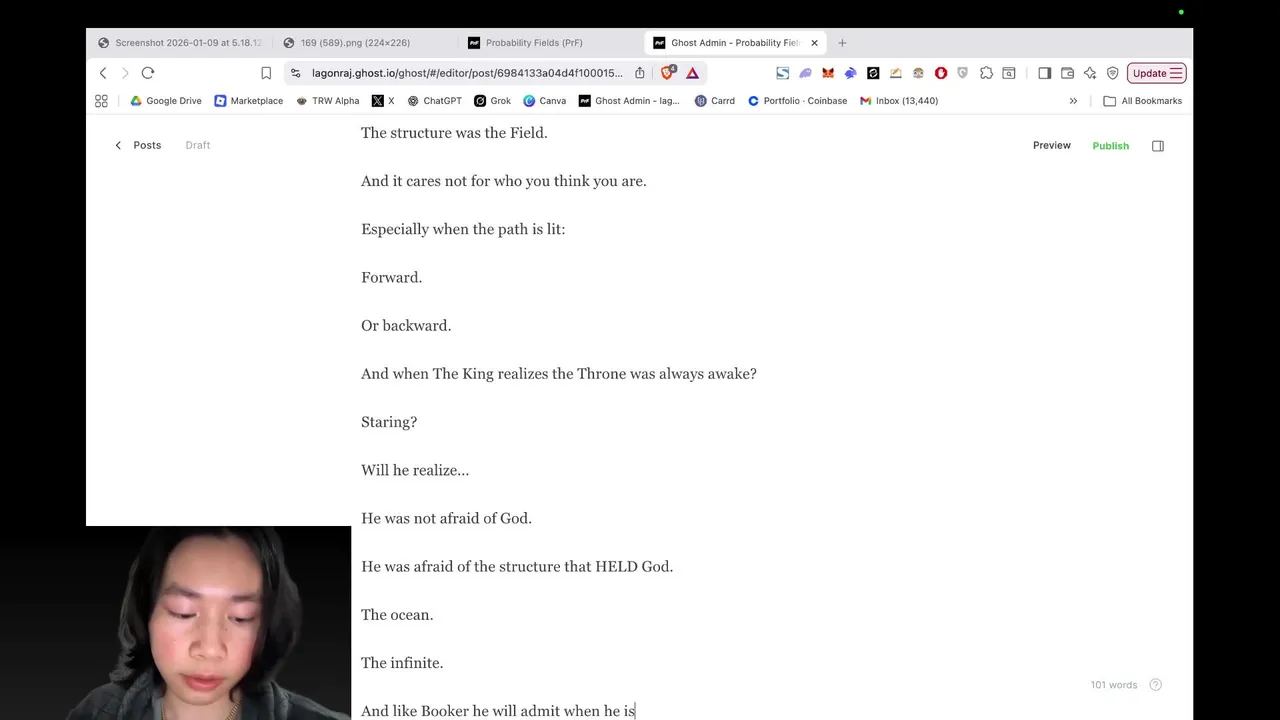Open the blue S extension icon

783,73
